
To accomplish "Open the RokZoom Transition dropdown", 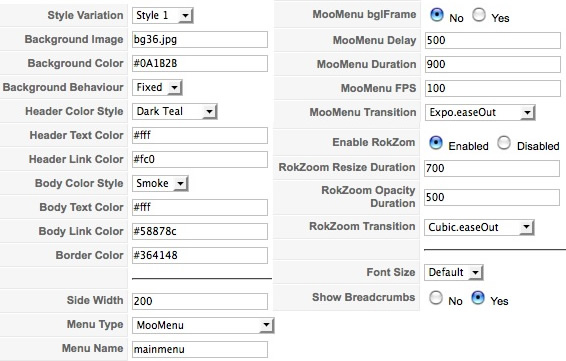I will click(479, 227).
